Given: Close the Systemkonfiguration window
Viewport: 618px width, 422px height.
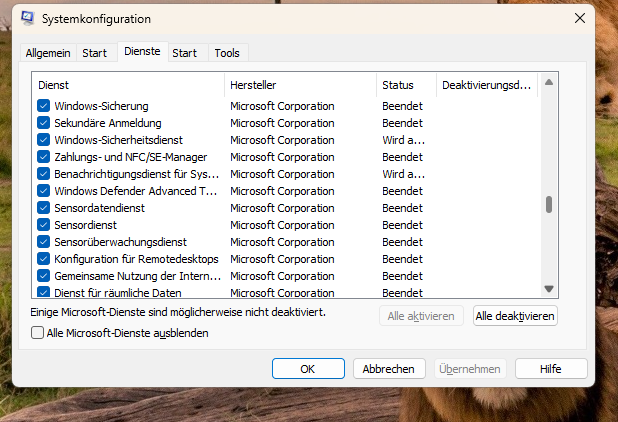Looking at the screenshot, I should pos(580,18).
